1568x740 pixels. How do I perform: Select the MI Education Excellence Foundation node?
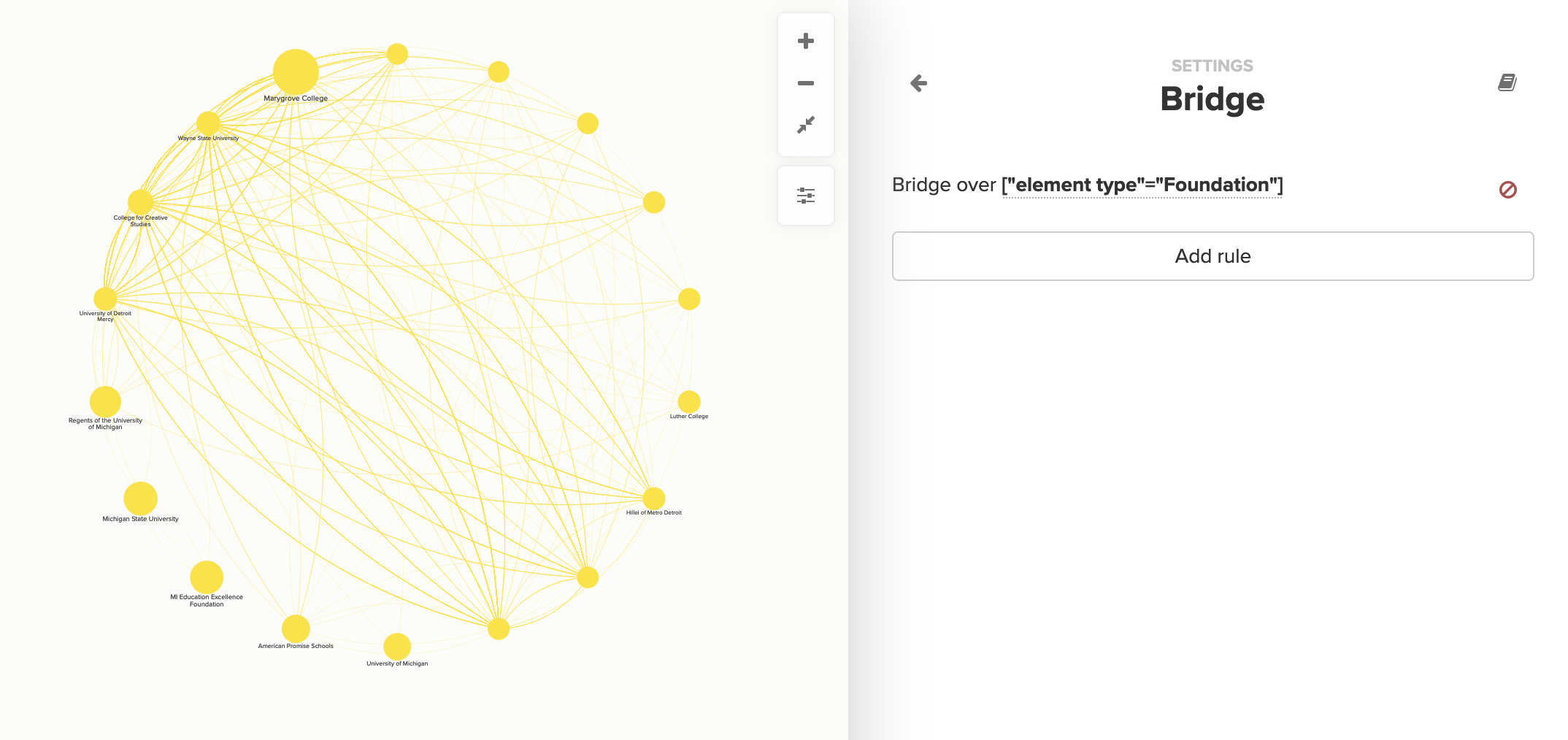[207, 577]
